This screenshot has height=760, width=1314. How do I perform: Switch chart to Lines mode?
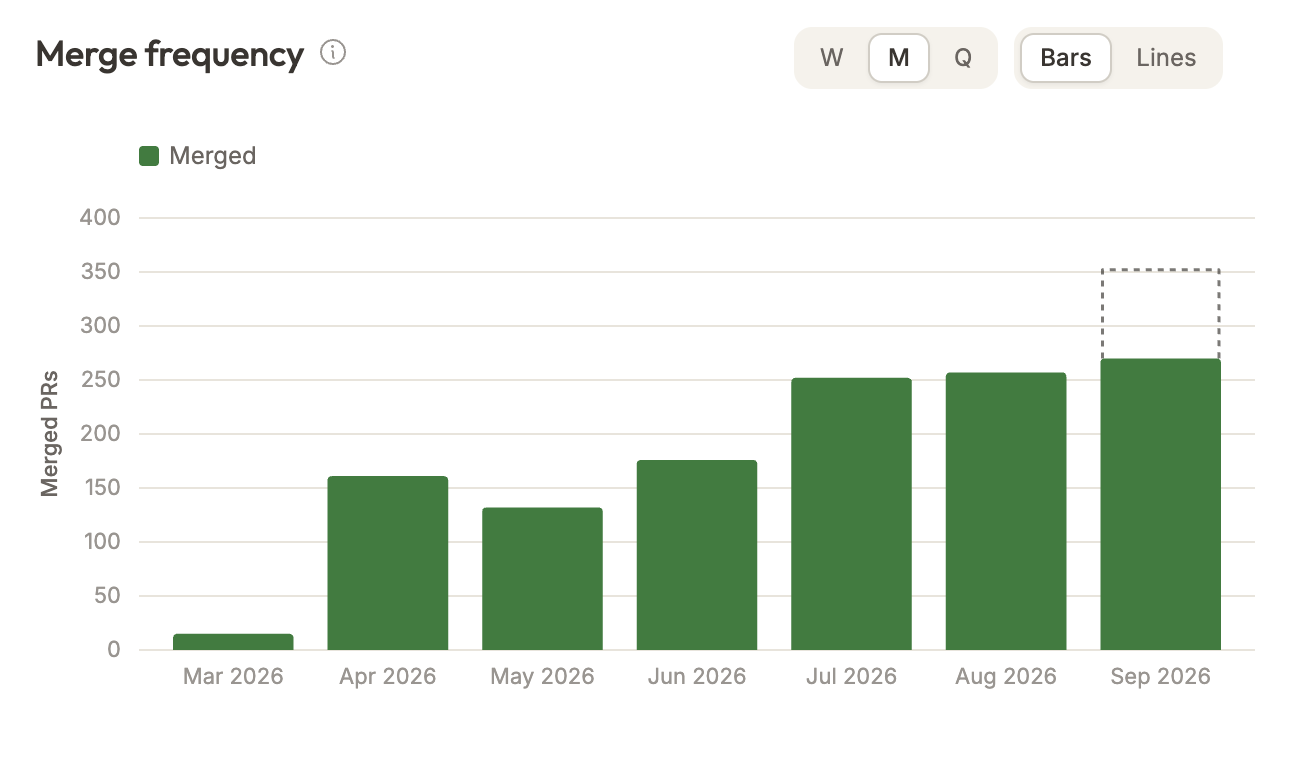pos(1166,58)
